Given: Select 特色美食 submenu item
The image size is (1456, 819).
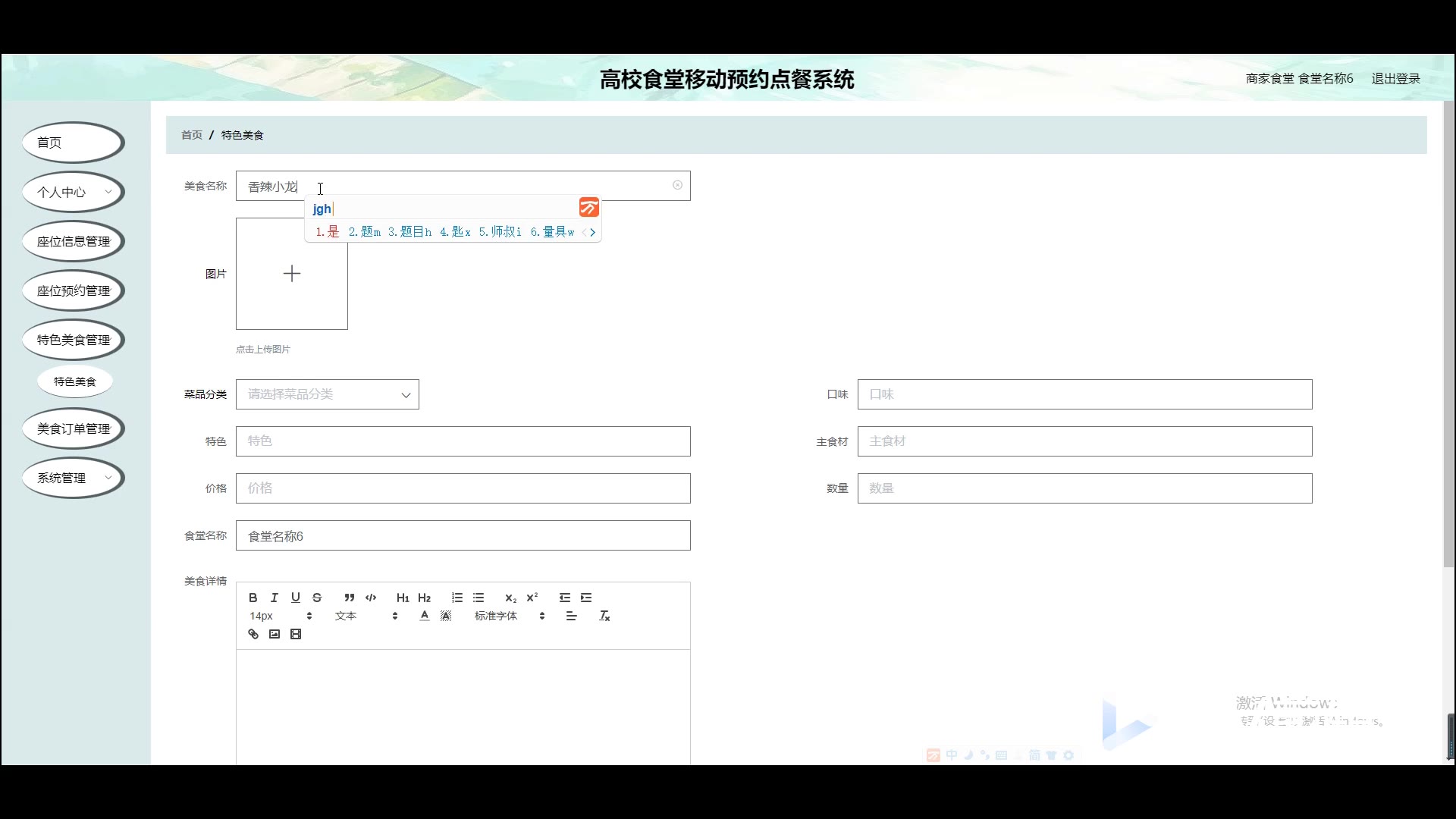Looking at the screenshot, I should click(74, 381).
